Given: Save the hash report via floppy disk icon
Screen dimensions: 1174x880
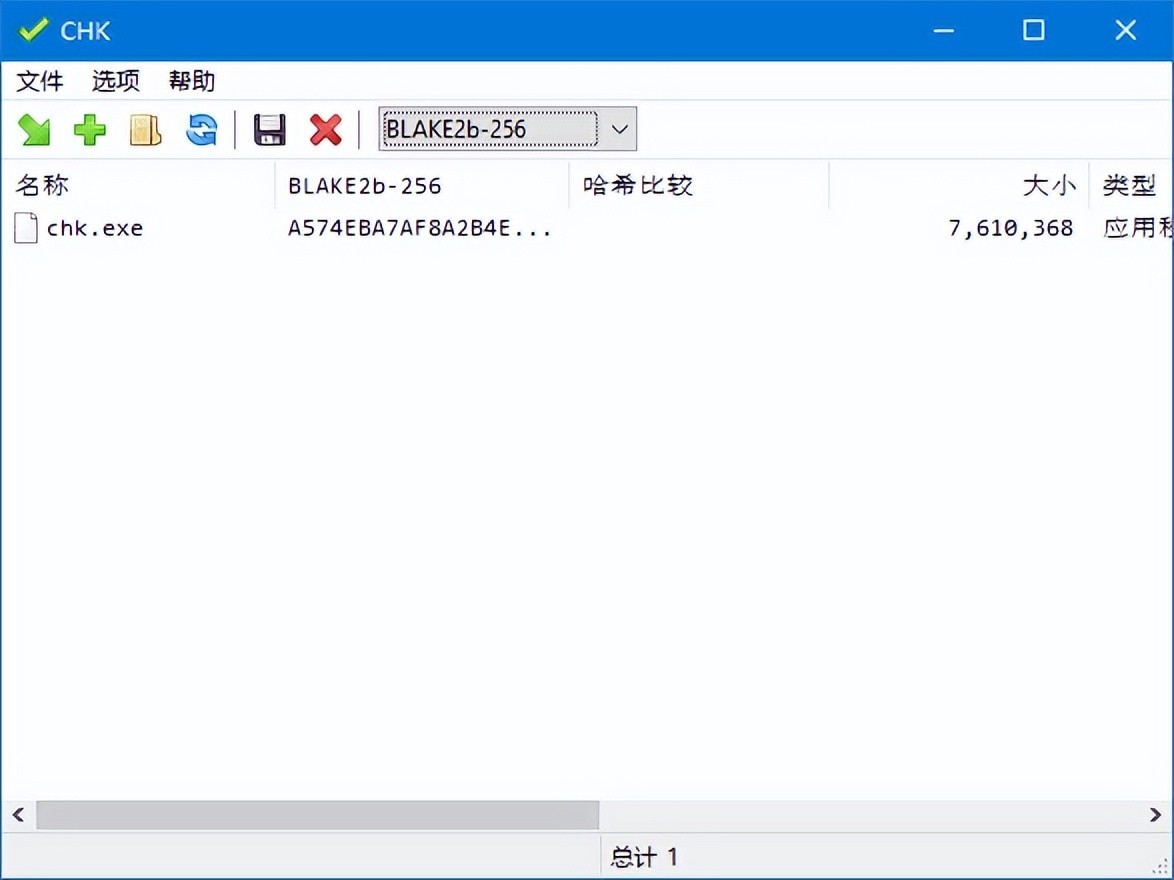Looking at the screenshot, I should pos(267,129).
